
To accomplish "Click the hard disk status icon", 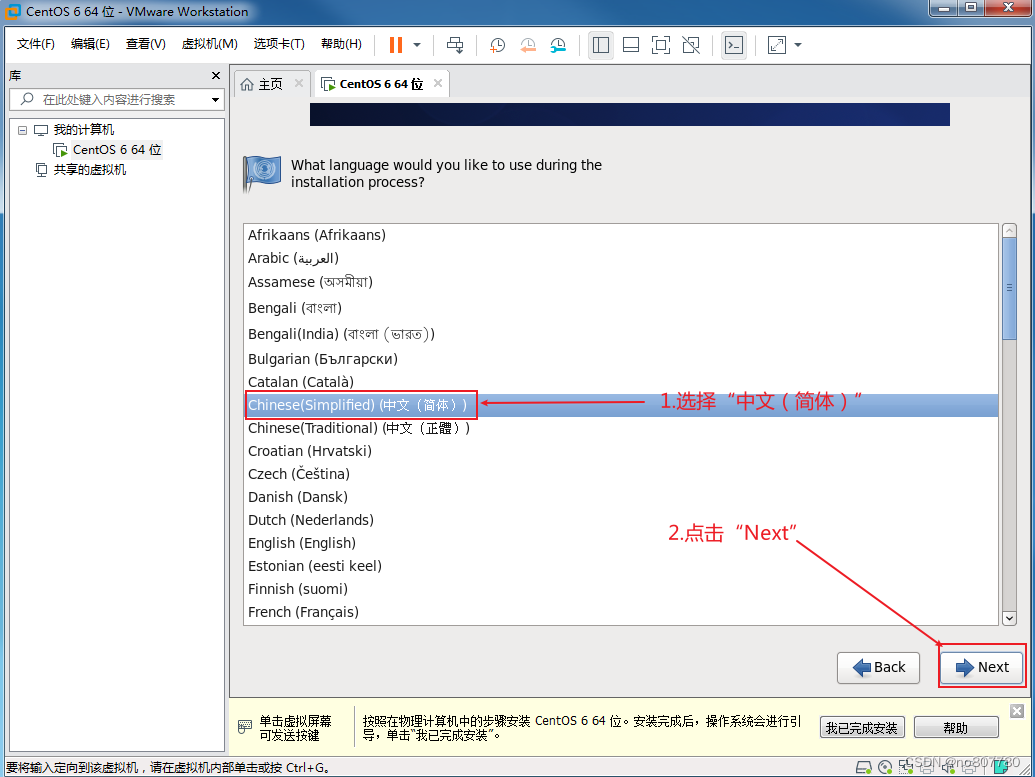I will (863, 767).
